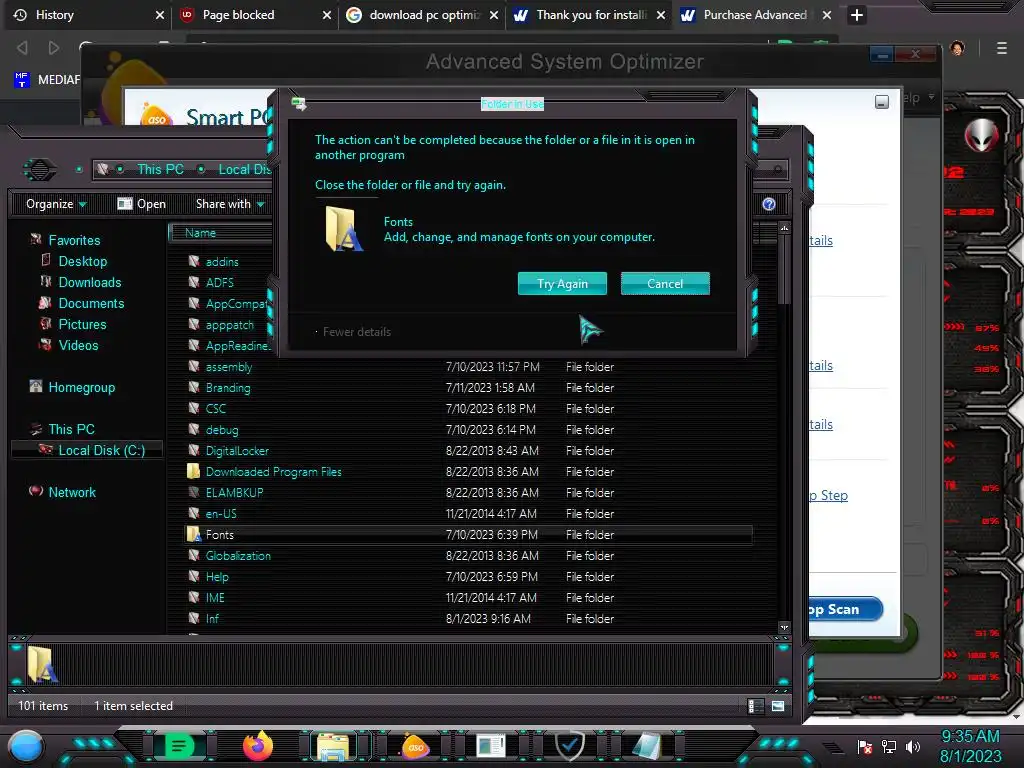The height and width of the screenshot is (768, 1024).
Task: Click the file list scroll-down arrow
Action: [784, 628]
